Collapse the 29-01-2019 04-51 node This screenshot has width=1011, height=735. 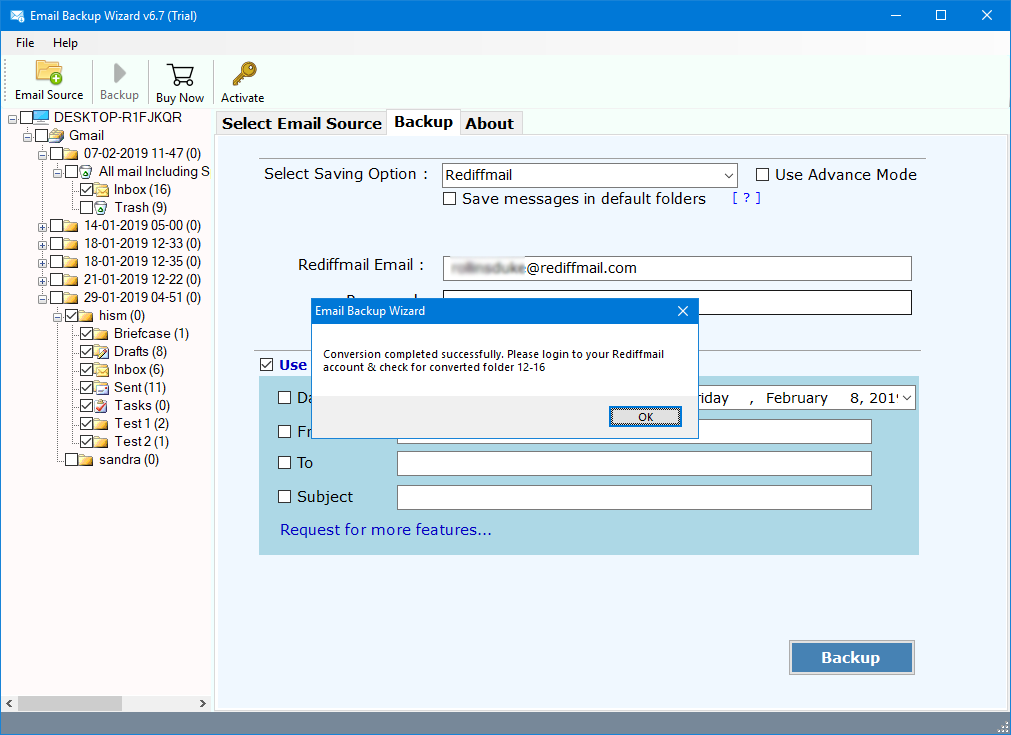[43, 300]
